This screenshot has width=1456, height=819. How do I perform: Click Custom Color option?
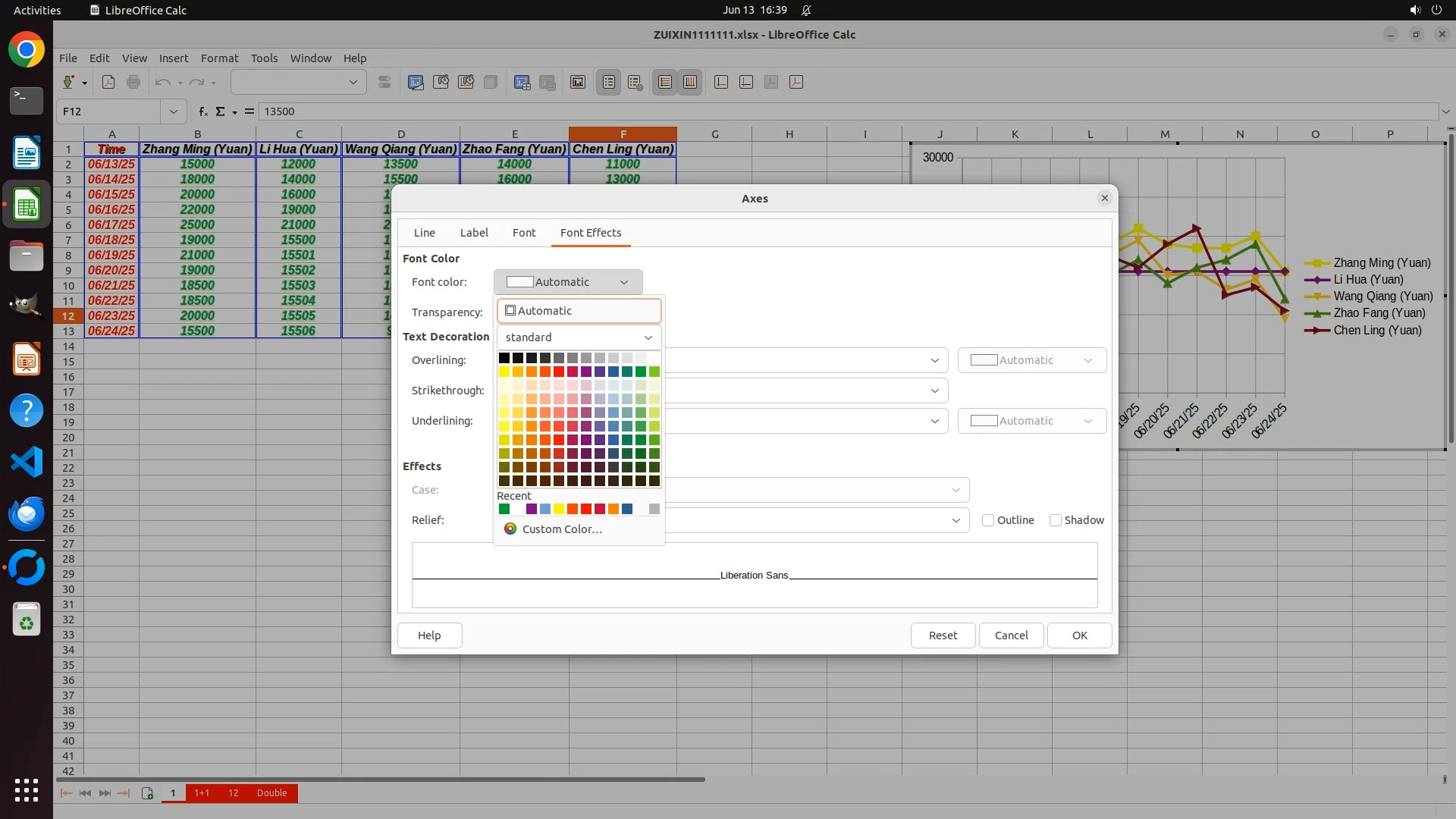pos(561,529)
